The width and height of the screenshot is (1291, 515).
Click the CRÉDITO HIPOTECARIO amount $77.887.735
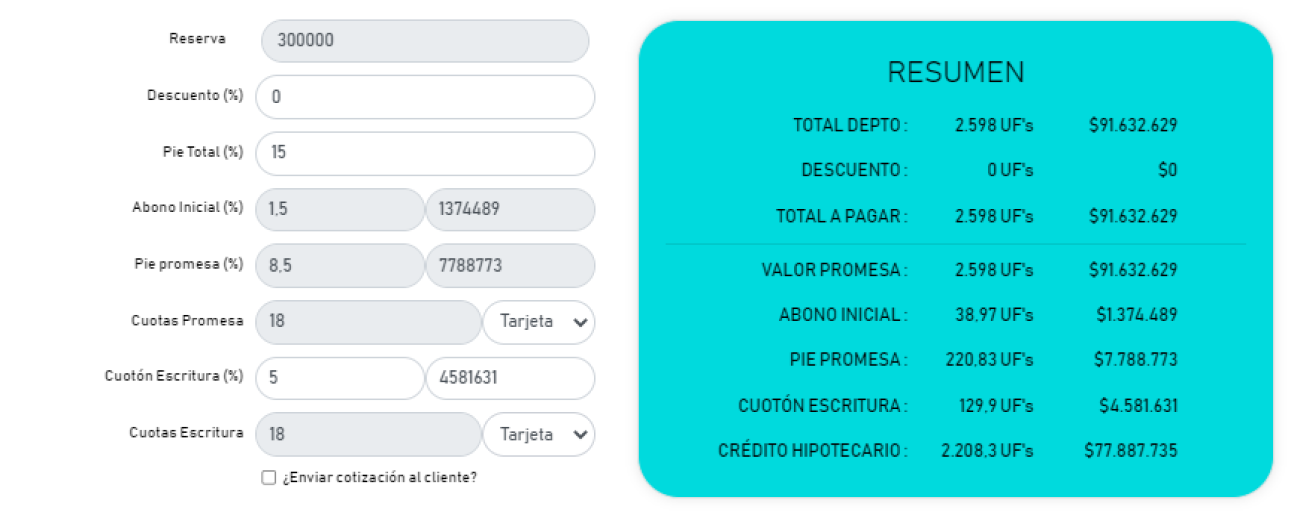coord(1131,451)
